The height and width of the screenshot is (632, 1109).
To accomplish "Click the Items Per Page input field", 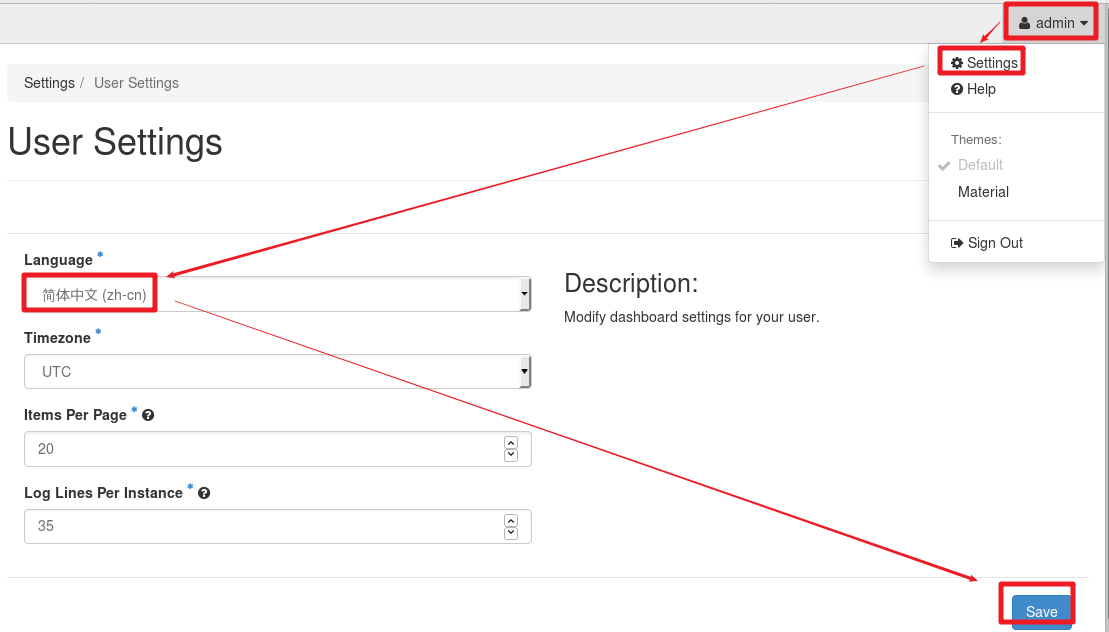I will [260, 449].
